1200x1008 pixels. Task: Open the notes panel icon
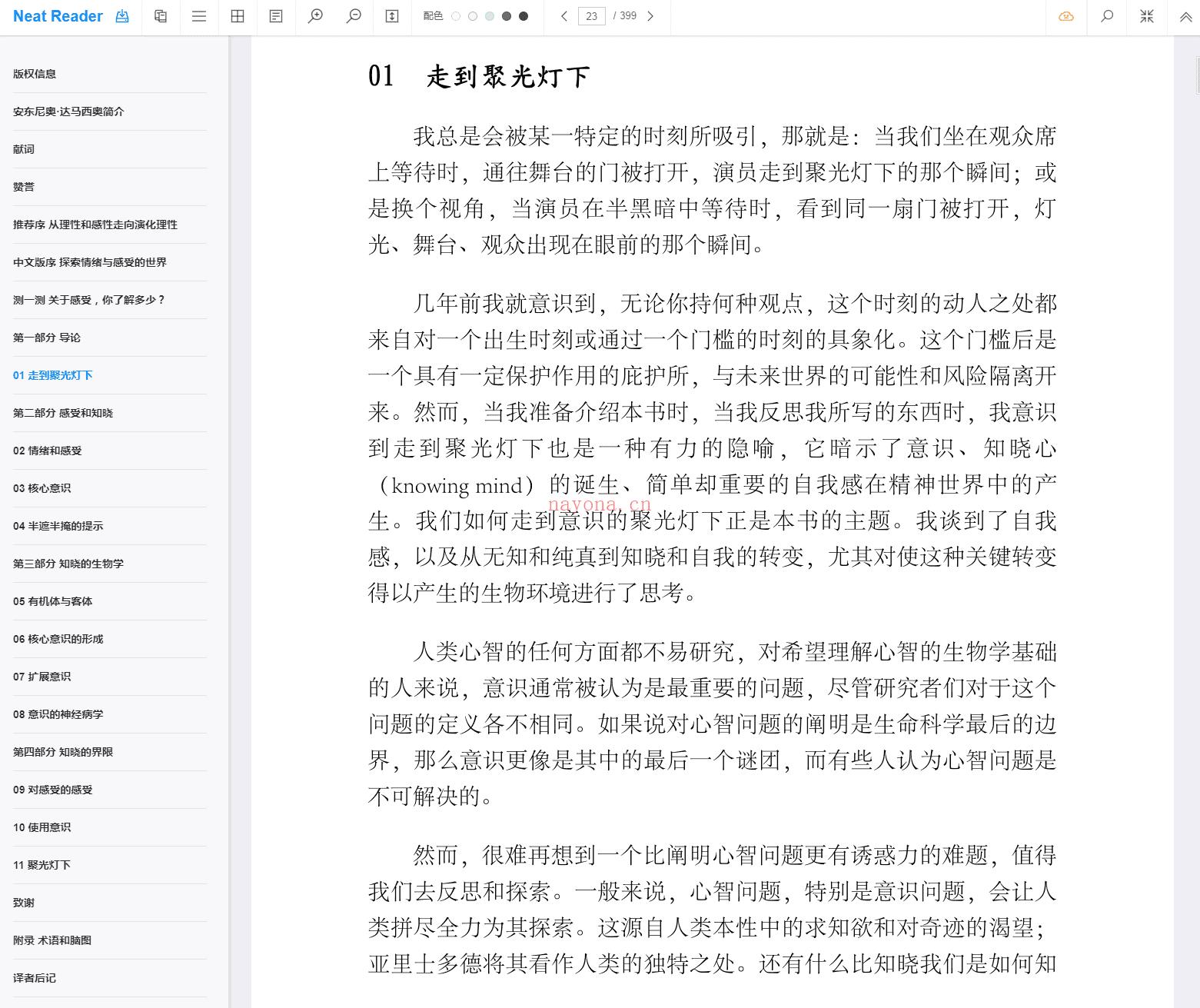coord(276,16)
